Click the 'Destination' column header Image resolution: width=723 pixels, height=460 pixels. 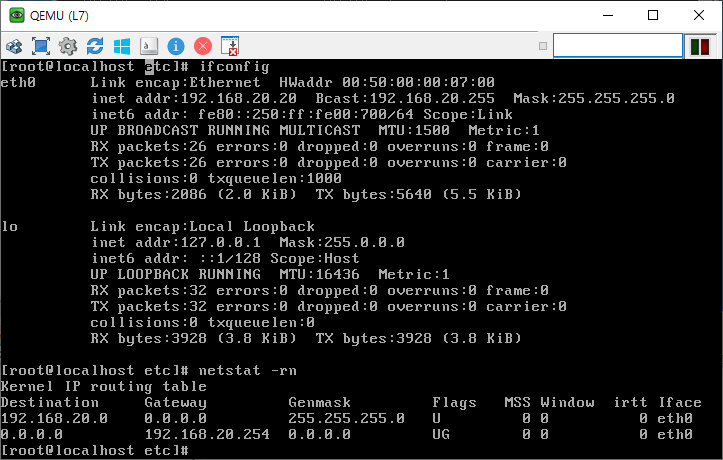(x=50, y=403)
